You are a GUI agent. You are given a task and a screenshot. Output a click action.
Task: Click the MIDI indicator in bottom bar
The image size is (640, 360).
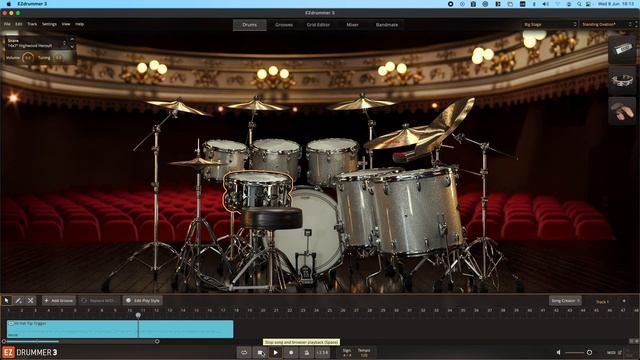pos(613,352)
